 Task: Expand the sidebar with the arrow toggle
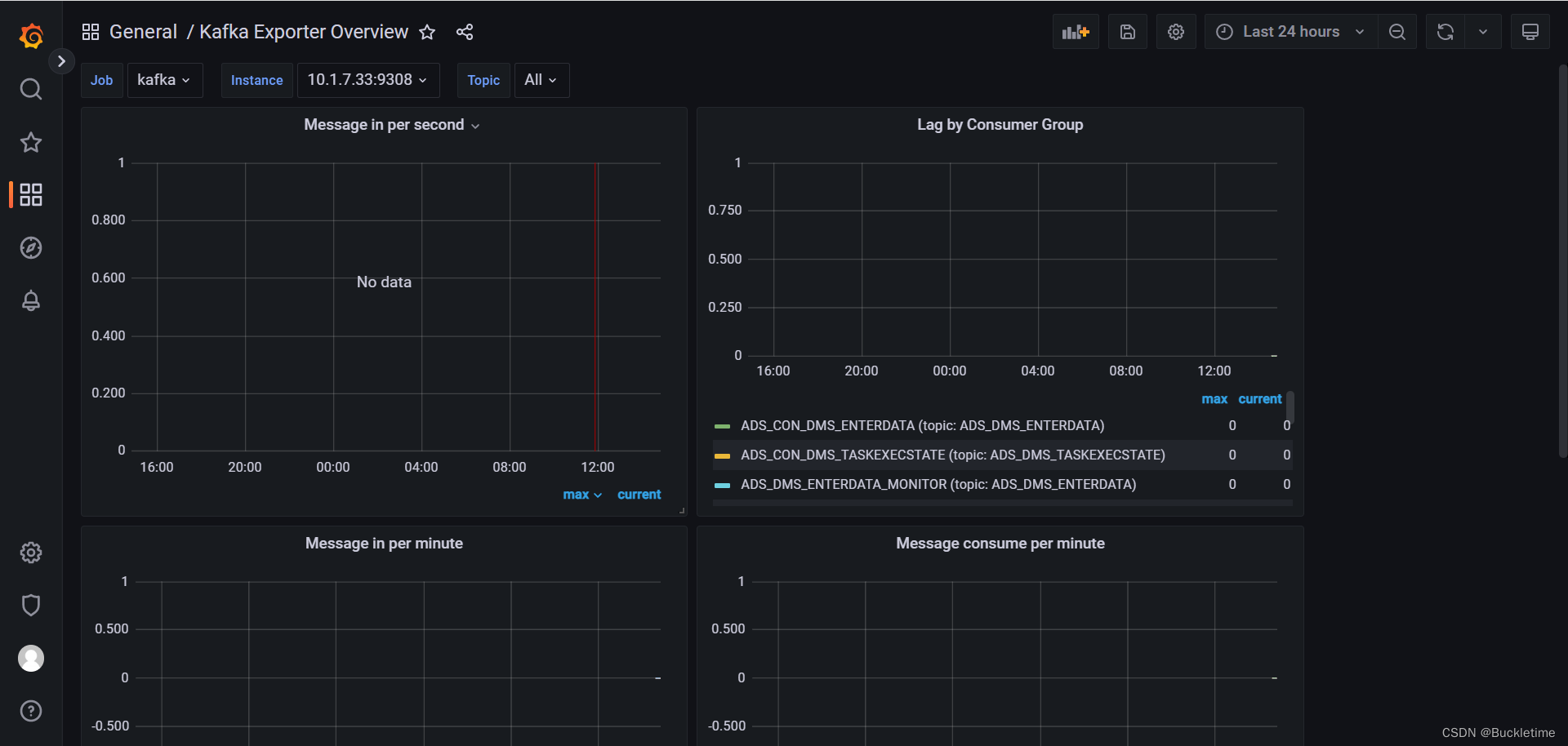coord(61,61)
